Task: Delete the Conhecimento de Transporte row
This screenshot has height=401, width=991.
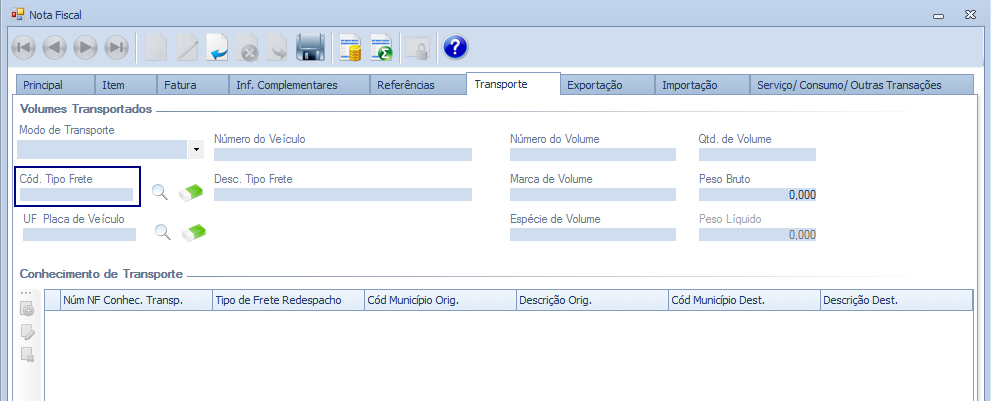Action: pyautogui.click(x=28, y=354)
